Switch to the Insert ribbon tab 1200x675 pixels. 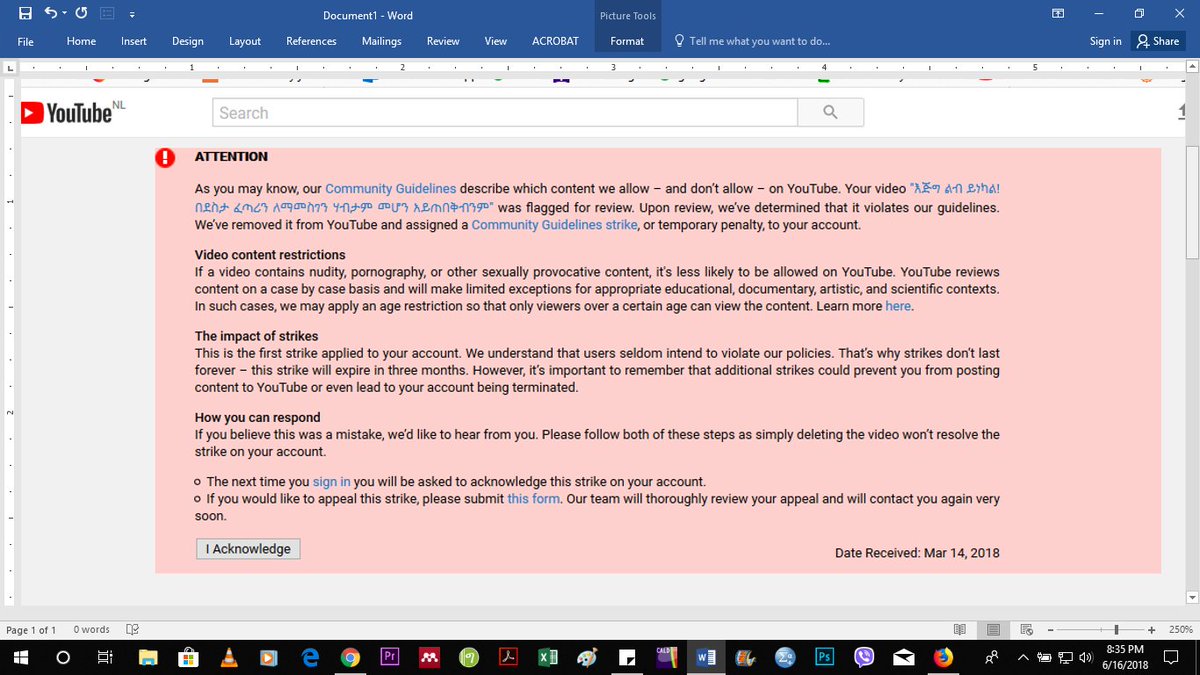click(x=134, y=41)
